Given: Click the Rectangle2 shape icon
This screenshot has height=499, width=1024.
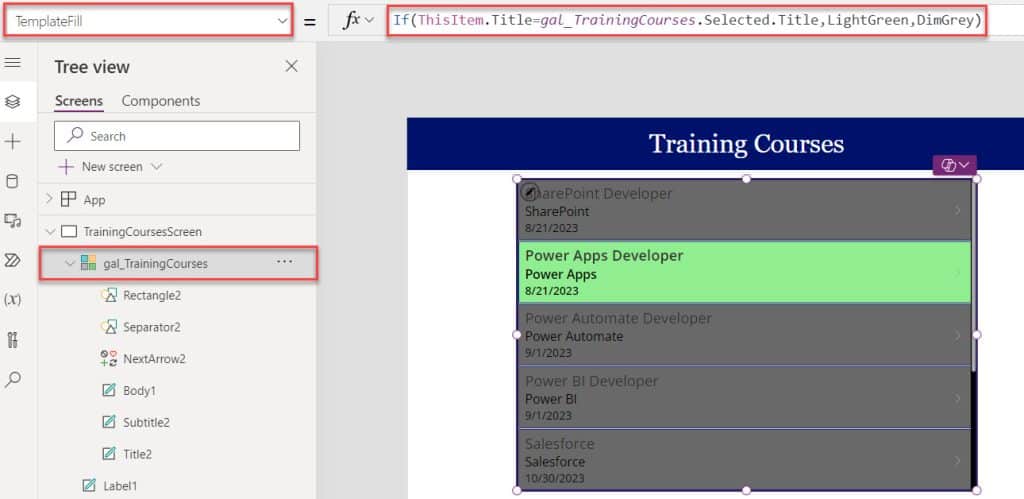Looking at the screenshot, I should tap(108, 295).
